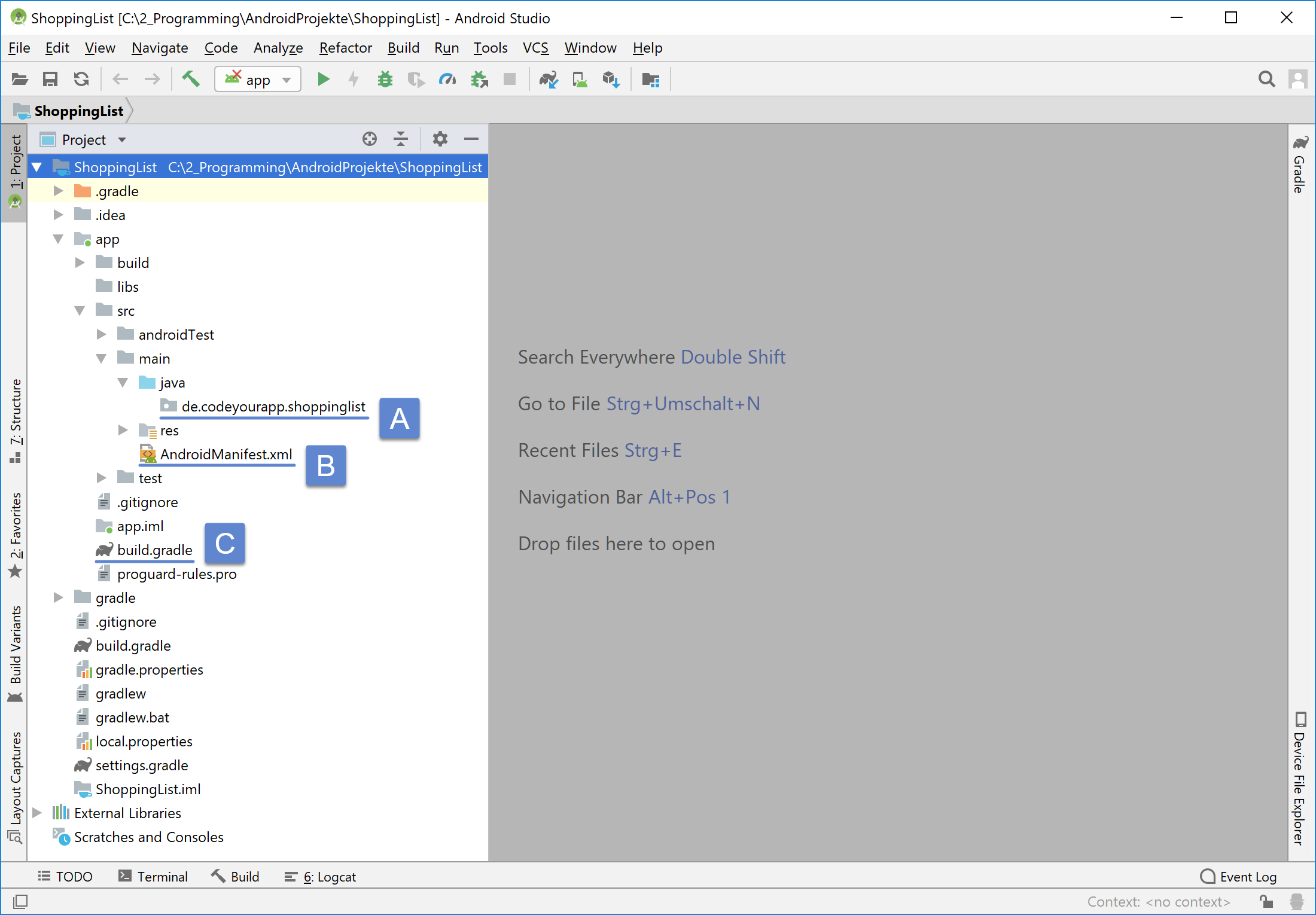1316x915 pixels.
Task: Click Attach debugger to process icon
Action: point(479,79)
